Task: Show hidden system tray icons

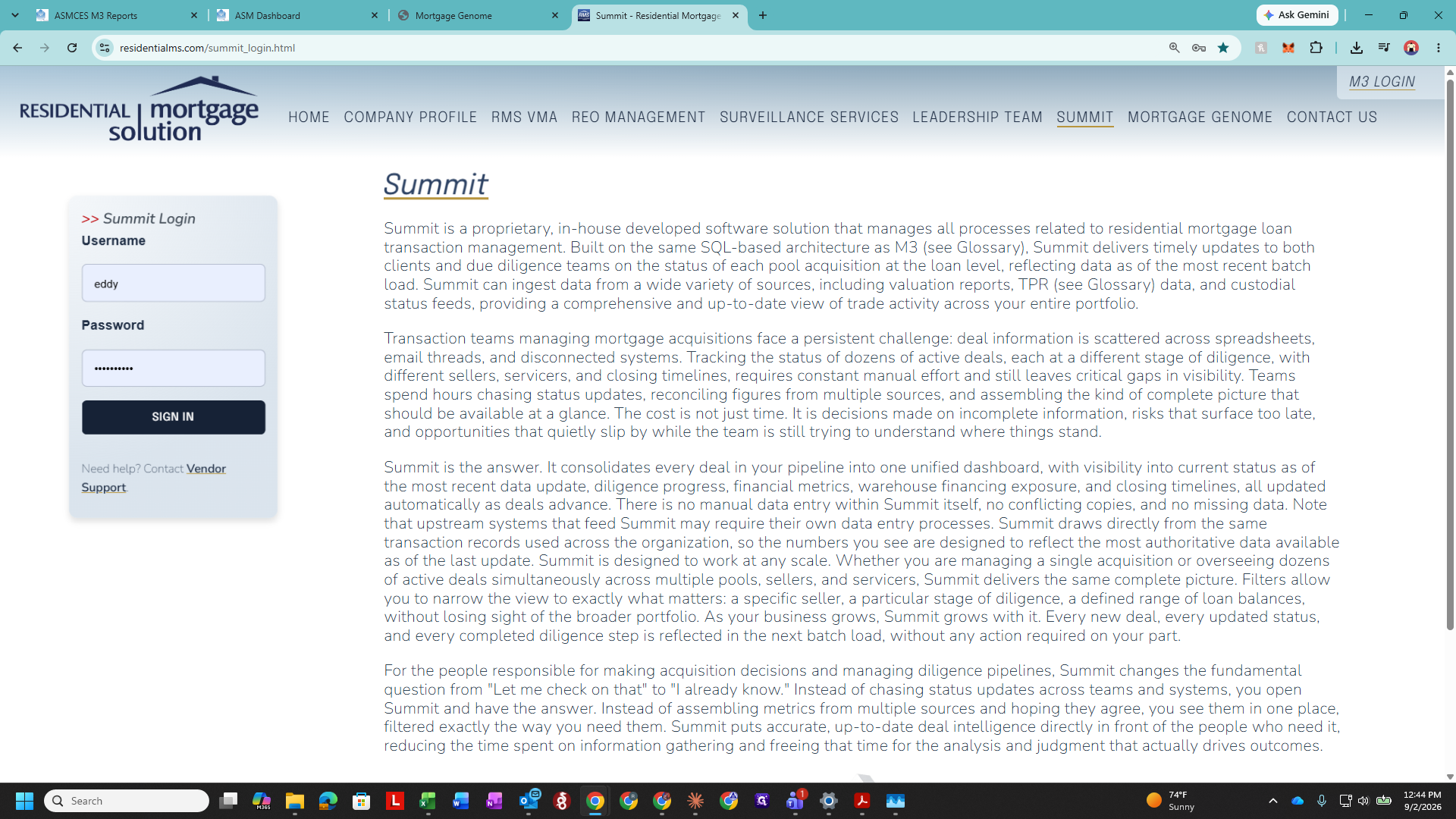Action: (1273, 801)
